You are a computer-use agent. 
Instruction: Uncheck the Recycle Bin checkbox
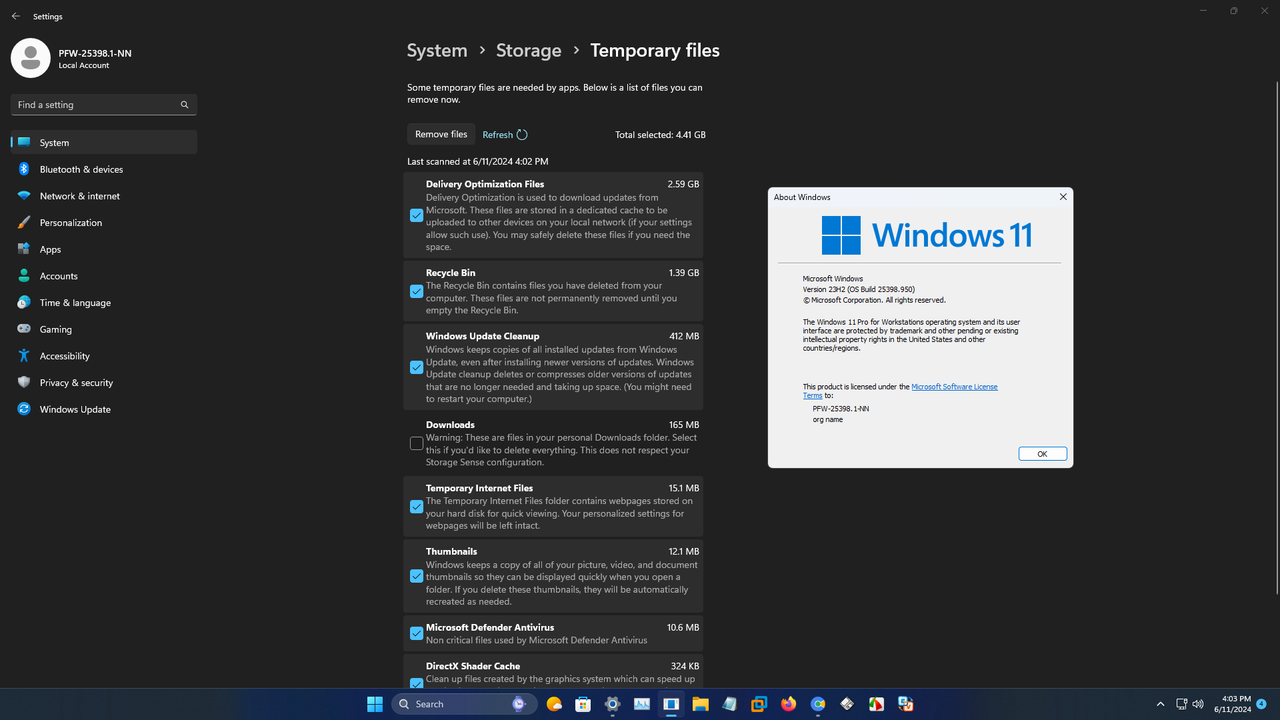pos(416,291)
